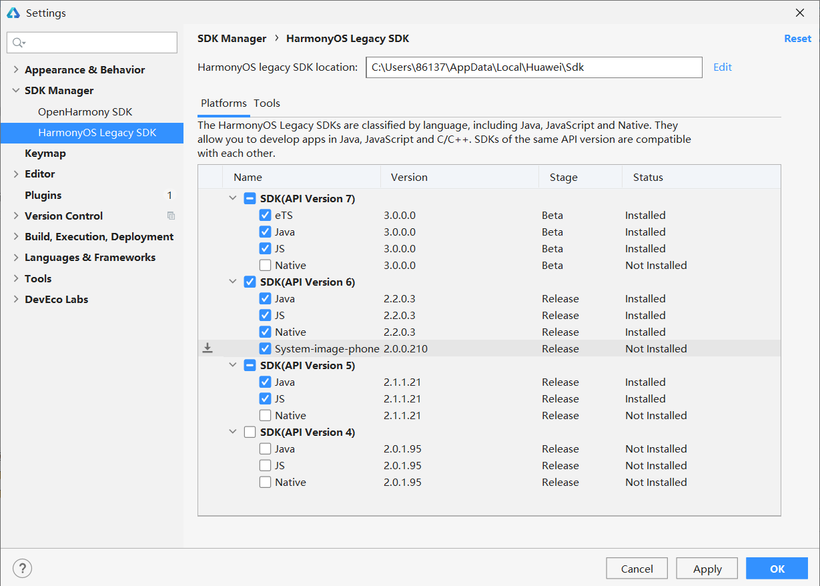Screen dimensions: 820x586
Task: Expand Appearance & Behavior settings
Action: coord(16,70)
